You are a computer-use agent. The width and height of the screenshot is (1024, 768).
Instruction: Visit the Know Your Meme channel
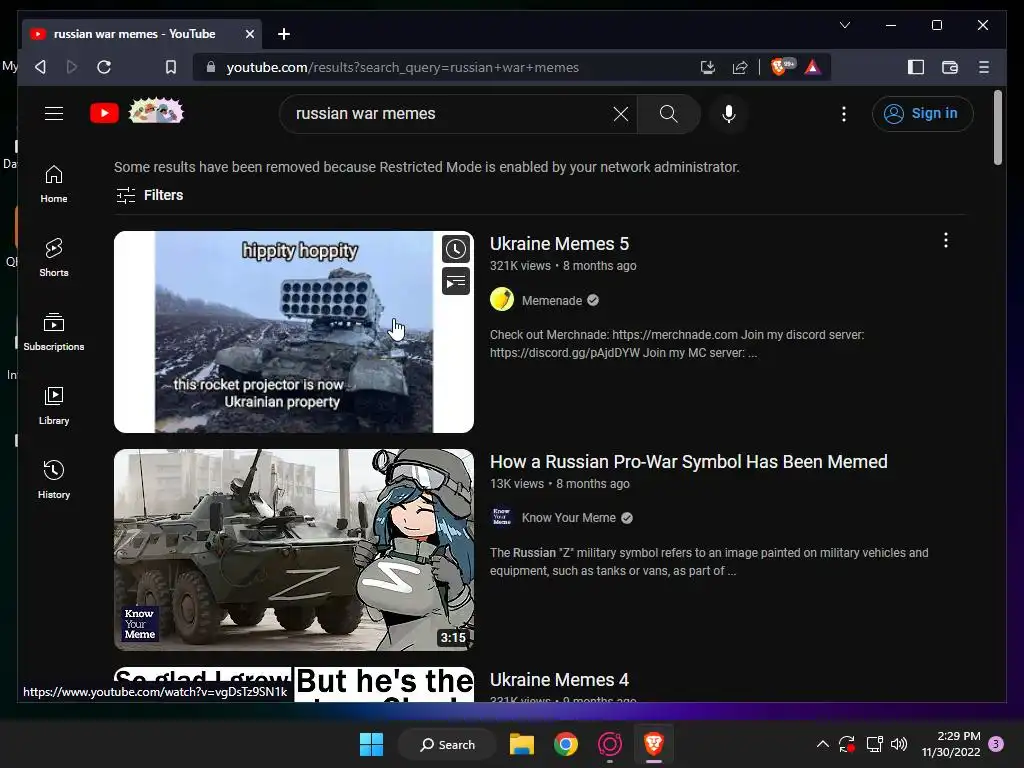tap(568, 518)
